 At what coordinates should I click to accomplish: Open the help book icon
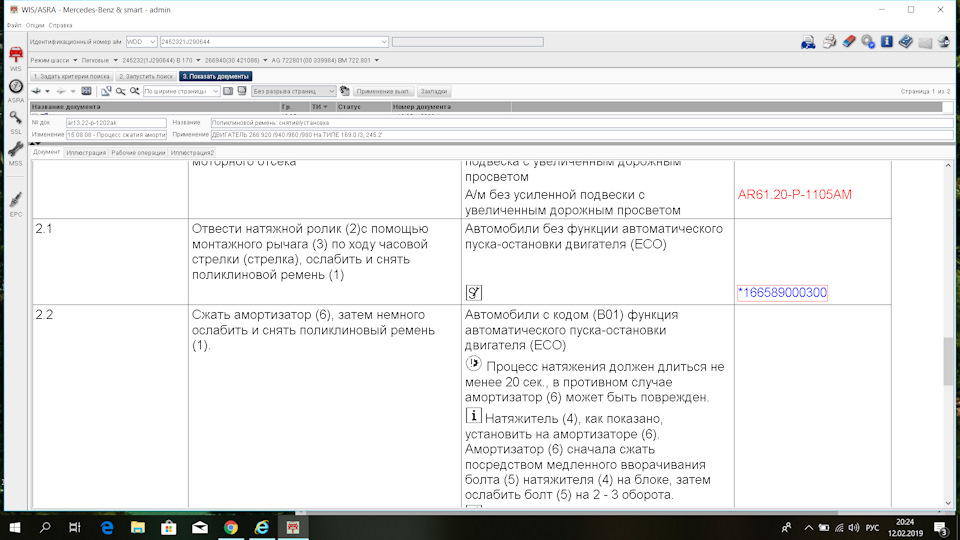pyautogui.click(x=906, y=42)
